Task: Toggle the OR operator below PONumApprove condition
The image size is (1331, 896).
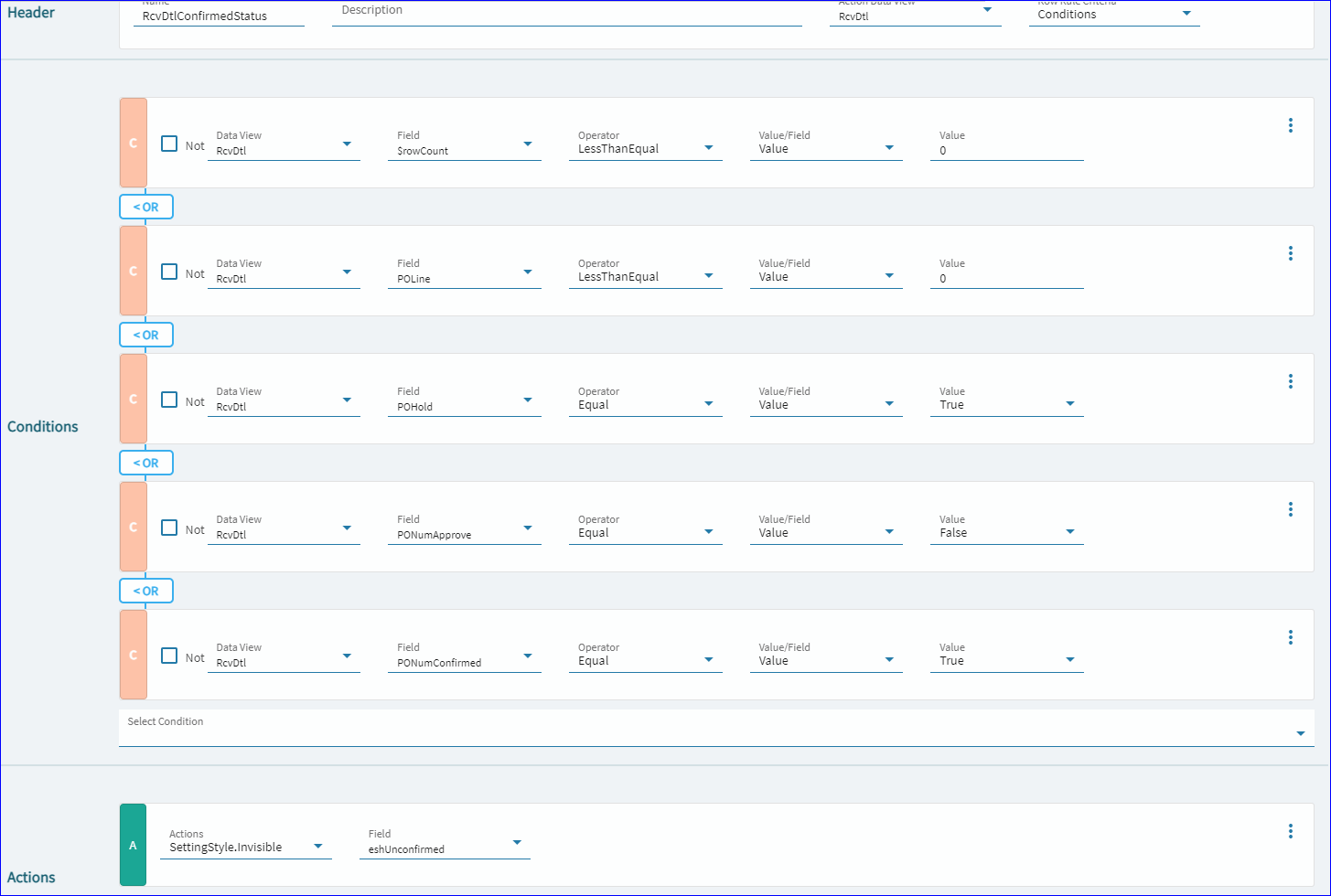Action: coord(146,591)
